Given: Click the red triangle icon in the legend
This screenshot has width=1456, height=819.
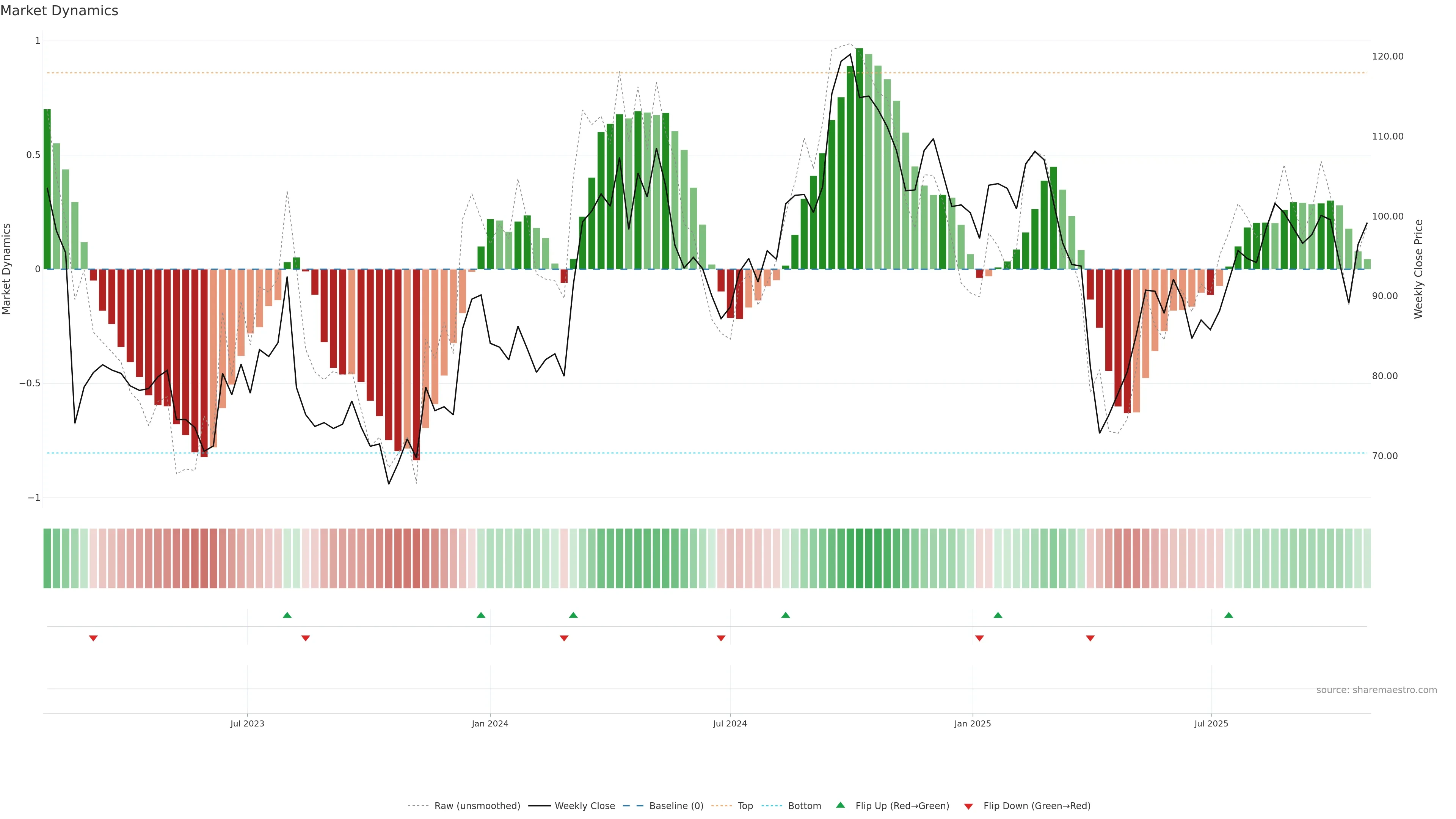Looking at the screenshot, I should [968, 806].
